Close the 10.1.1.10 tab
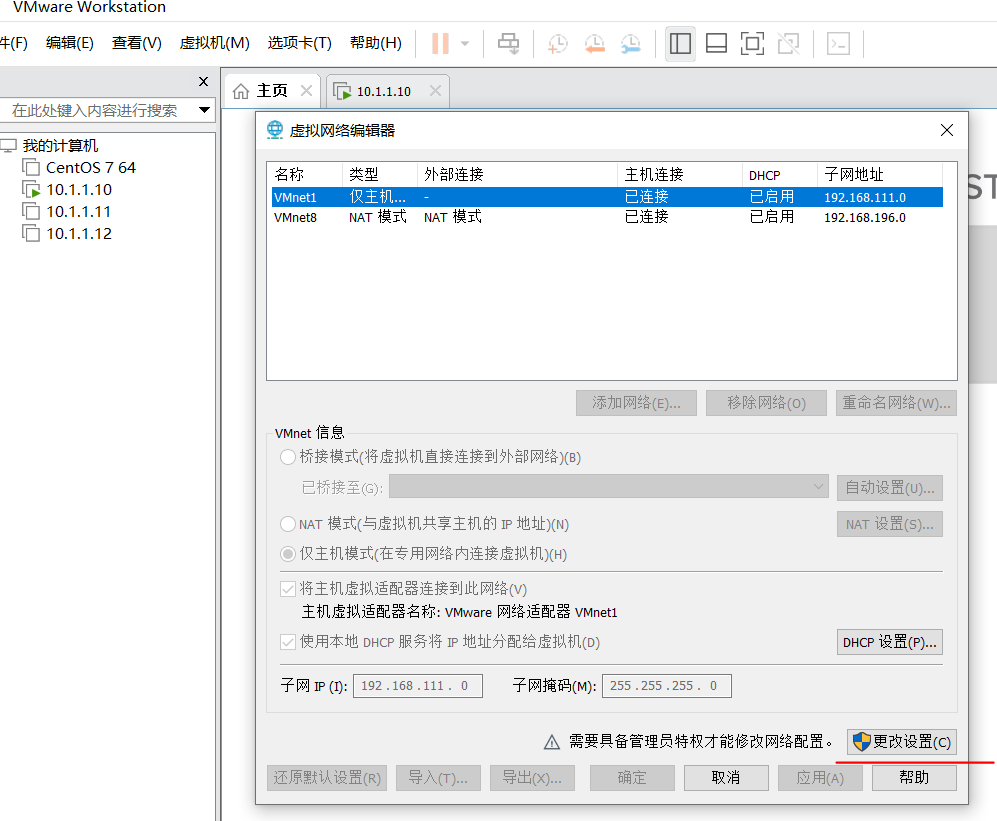Screen dimensions: 997x821 pos(436,90)
